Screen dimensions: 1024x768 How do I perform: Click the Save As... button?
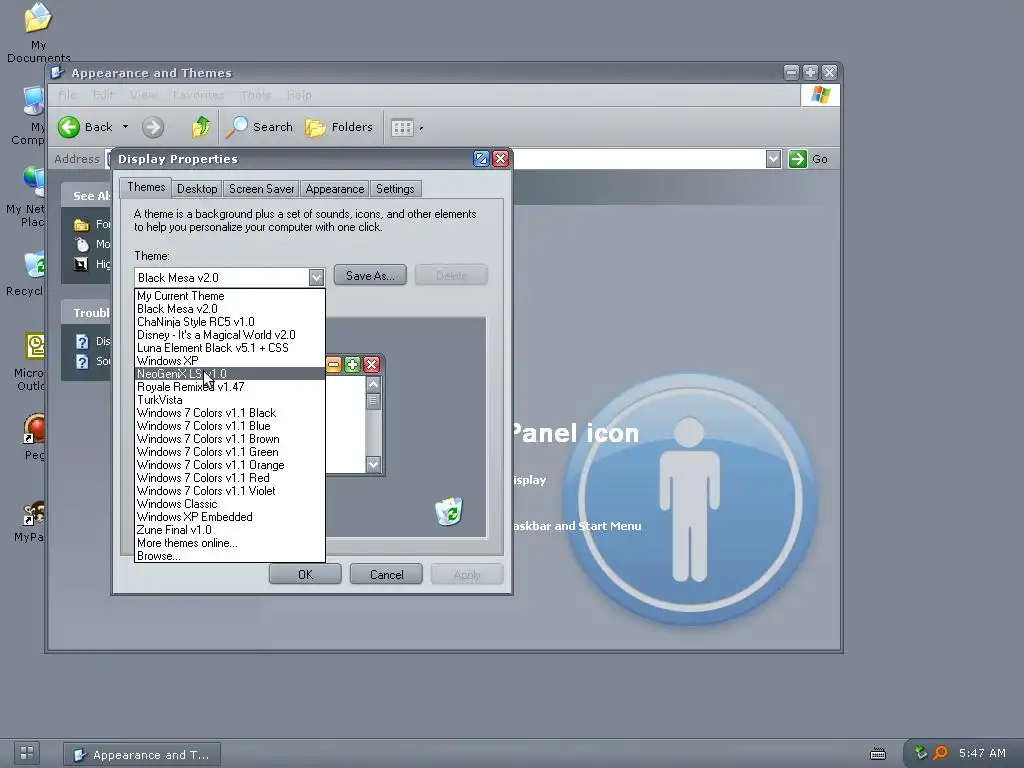pos(370,276)
